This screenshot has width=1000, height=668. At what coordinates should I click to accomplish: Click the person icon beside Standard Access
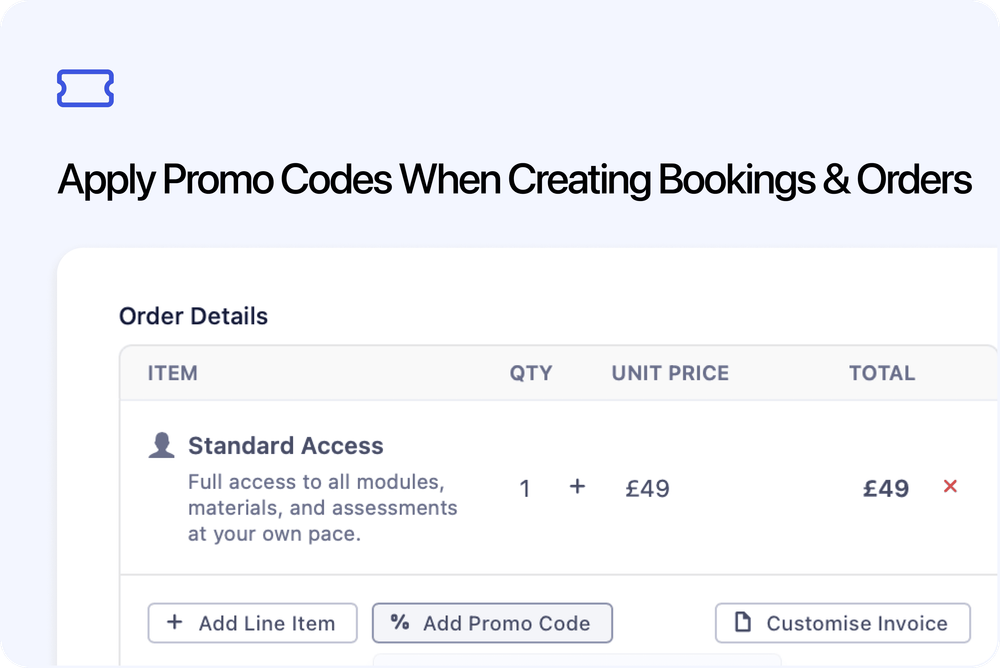pos(163,444)
